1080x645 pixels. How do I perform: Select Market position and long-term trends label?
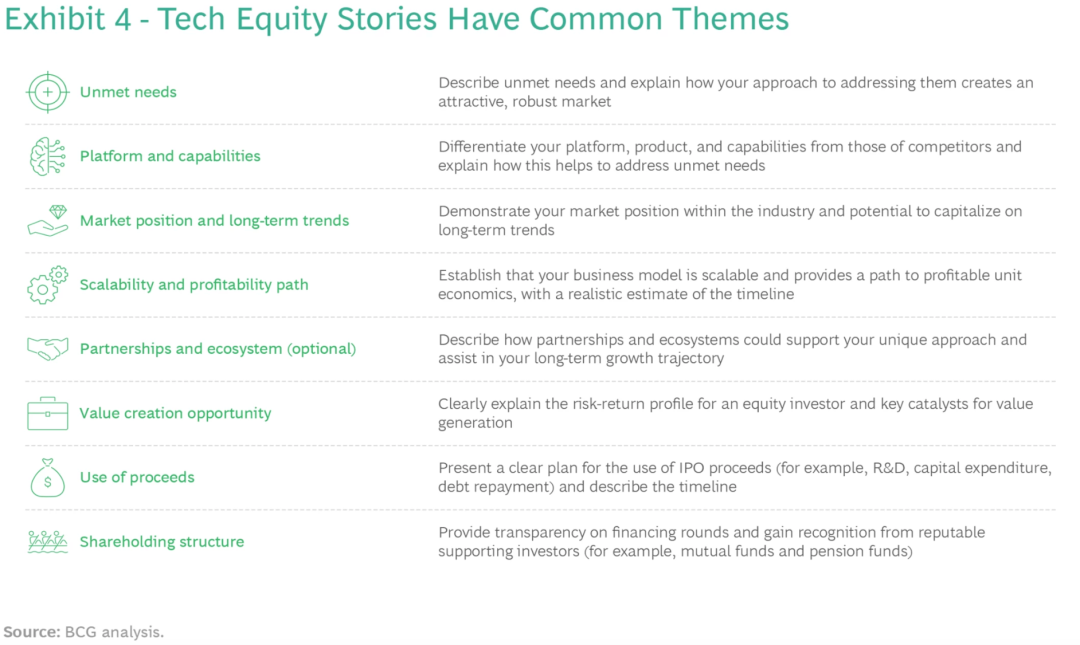(214, 221)
